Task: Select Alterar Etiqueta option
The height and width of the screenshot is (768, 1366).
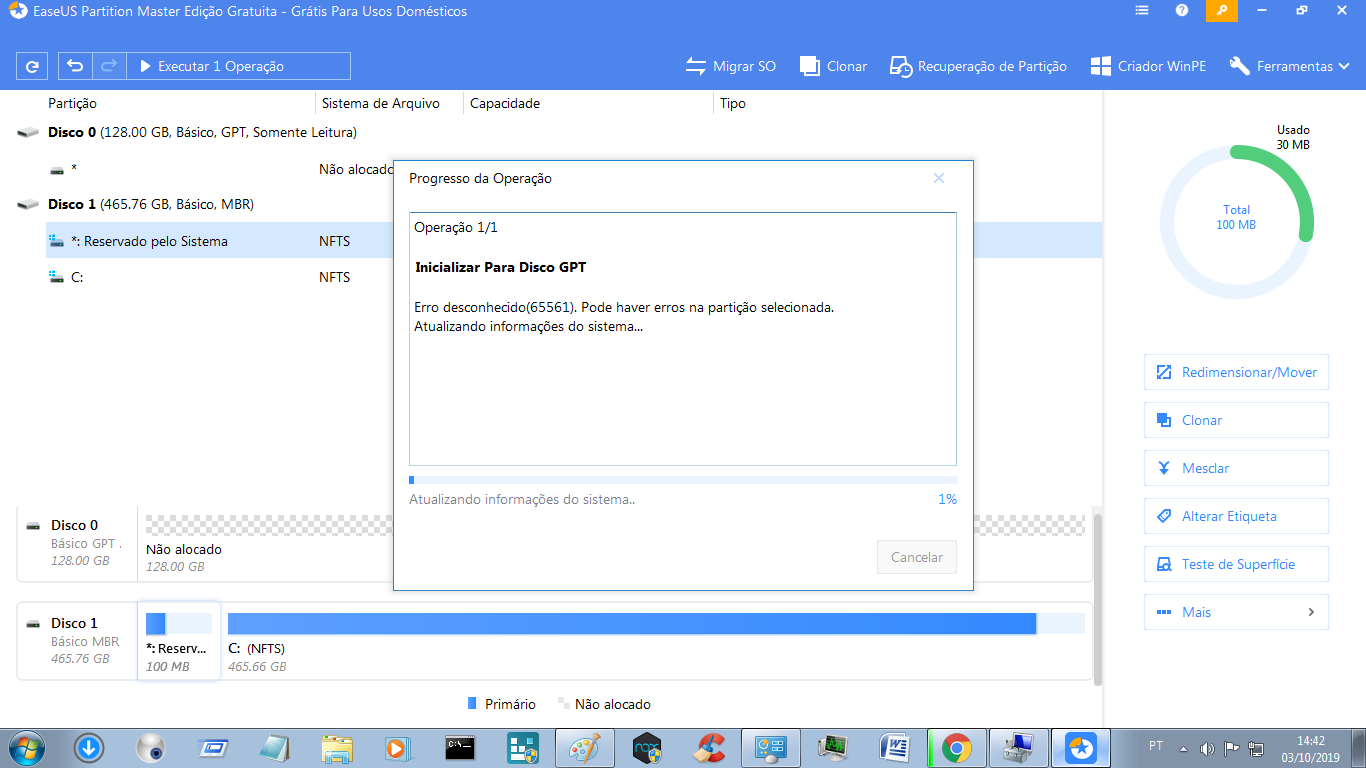Action: pyautogui.click(x=1236, y=516)
